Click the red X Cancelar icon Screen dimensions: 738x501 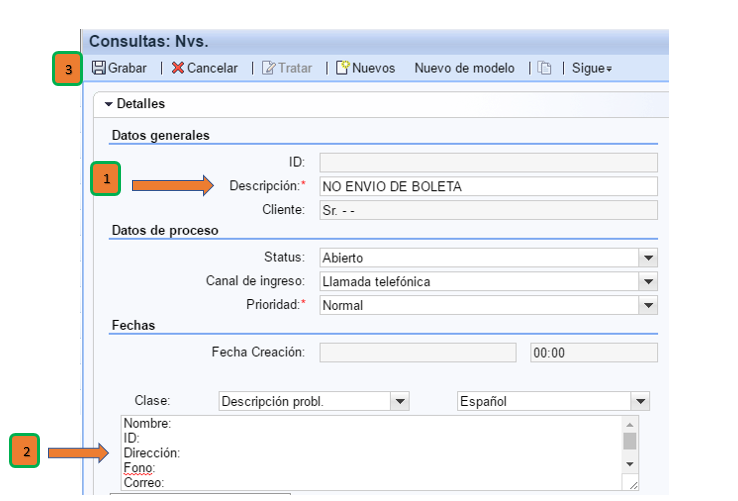(x=177, y=68)
